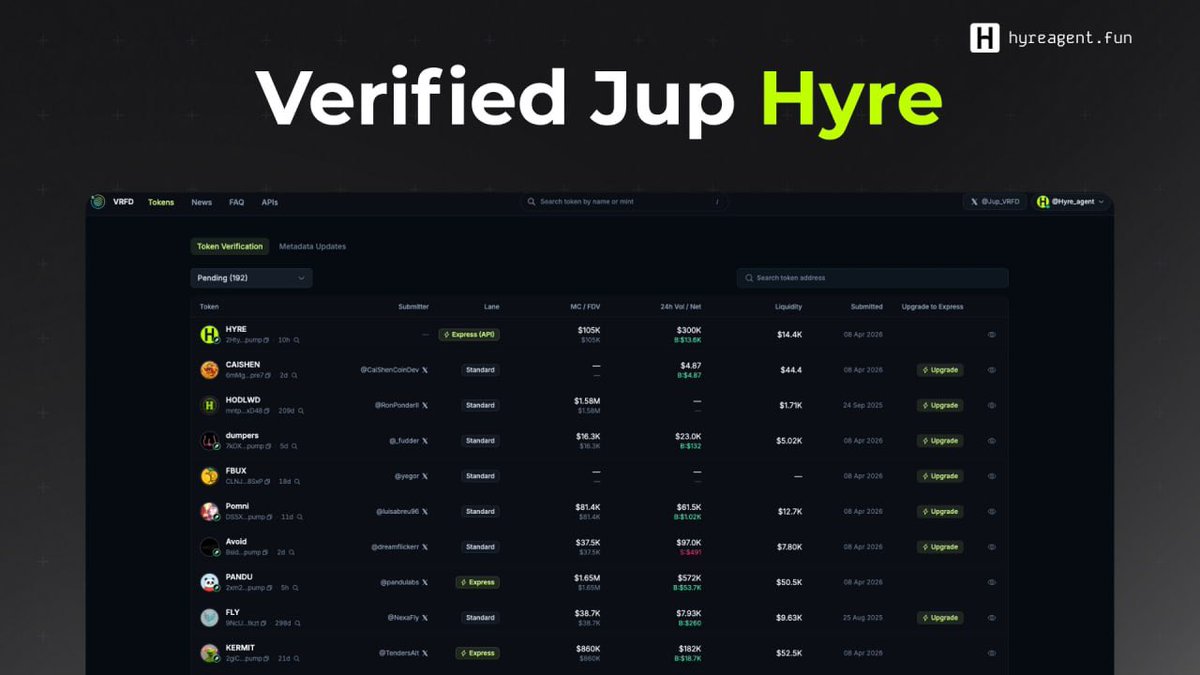Click the FLY token avatar
Image resolution: width=1200 pixels, height=675 pixels.
[x=209, y=618]
